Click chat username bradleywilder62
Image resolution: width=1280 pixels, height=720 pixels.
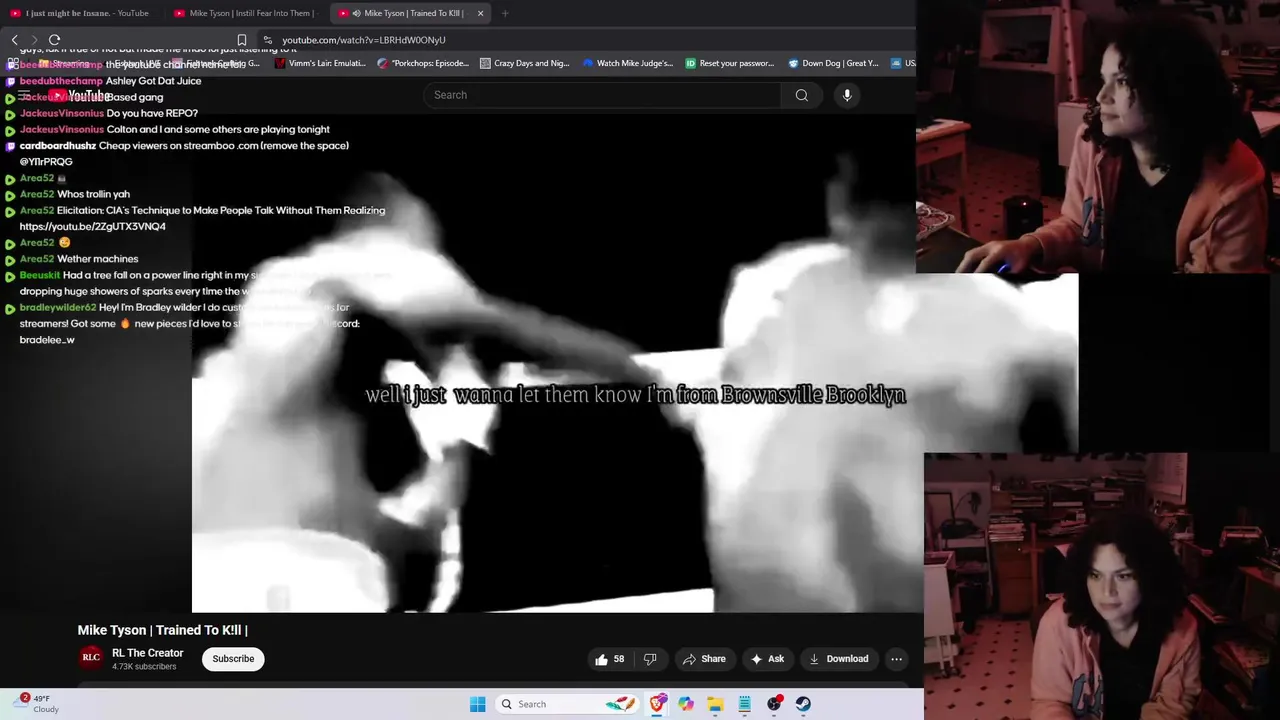click(x=58, y=308)
